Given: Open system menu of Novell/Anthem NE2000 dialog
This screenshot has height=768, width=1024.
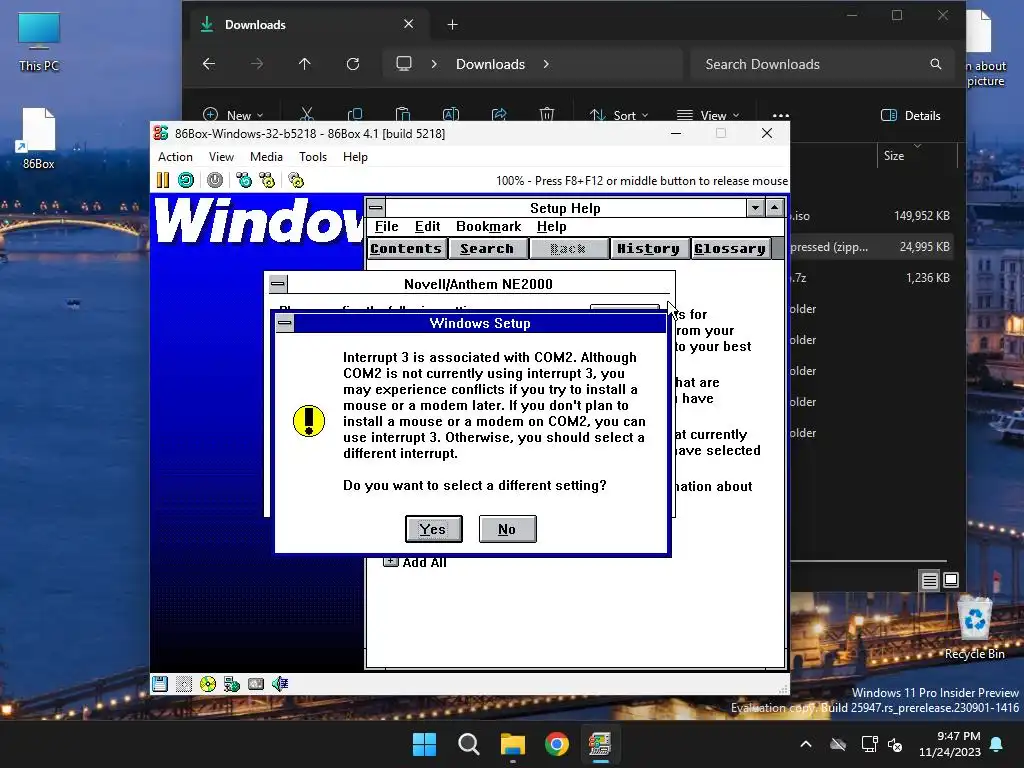Looking at the screenshot, I should pos(278,284).
